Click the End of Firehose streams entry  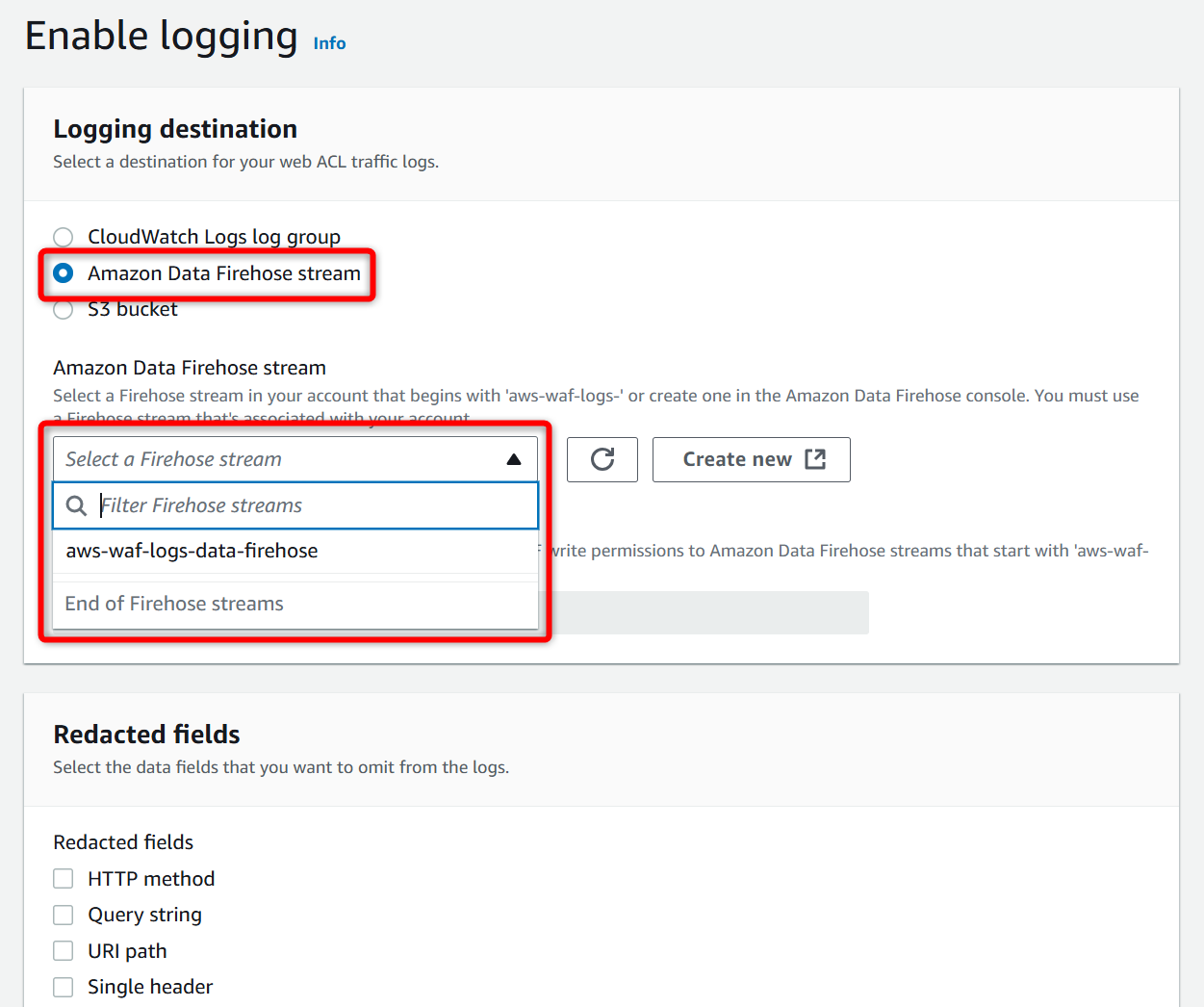pyautogui.click(x=174, y=604)
